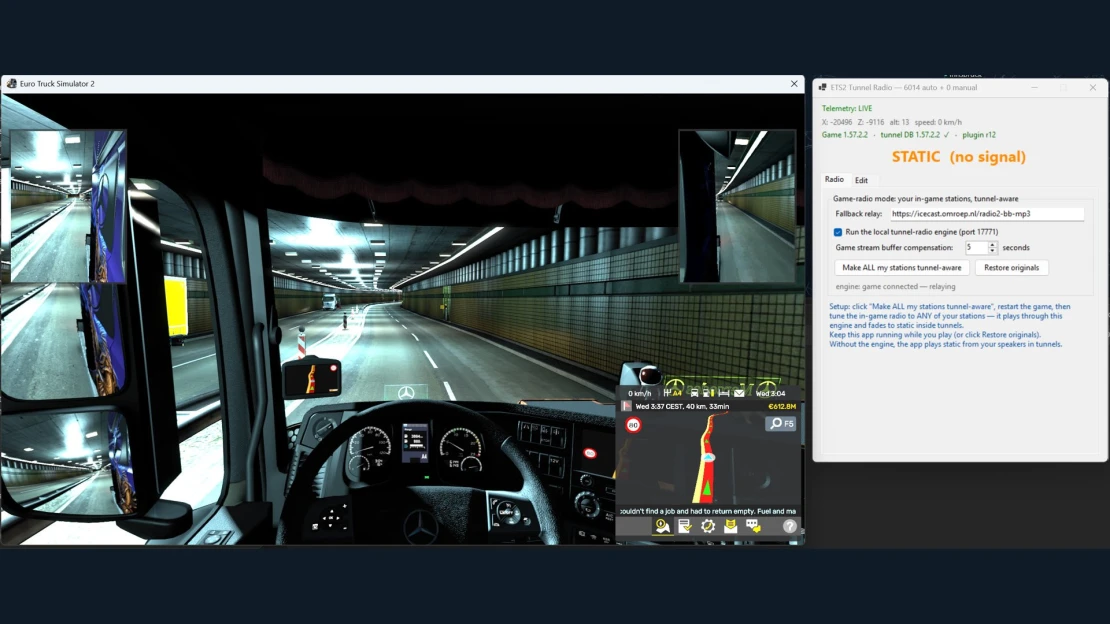Open the chat messages tab in route advisor
This screenshot has width=1110, height=624.
(753, 526)
